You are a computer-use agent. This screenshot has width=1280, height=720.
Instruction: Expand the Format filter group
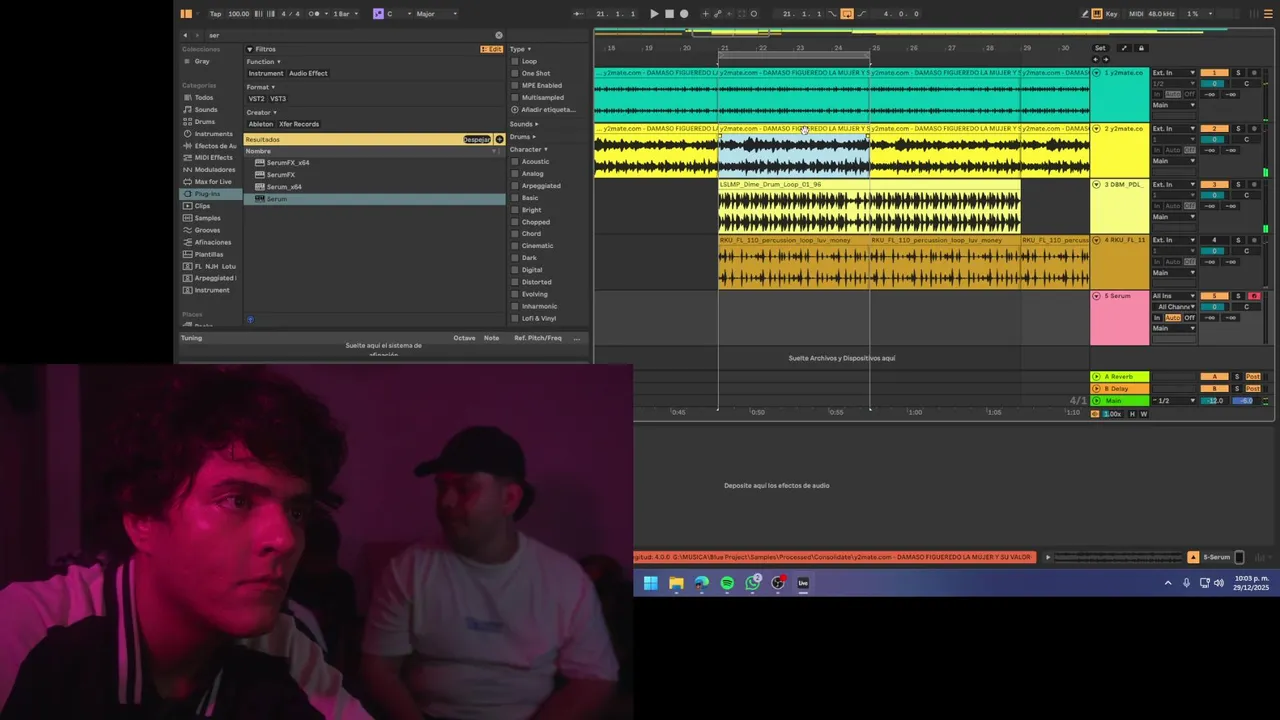261,87
